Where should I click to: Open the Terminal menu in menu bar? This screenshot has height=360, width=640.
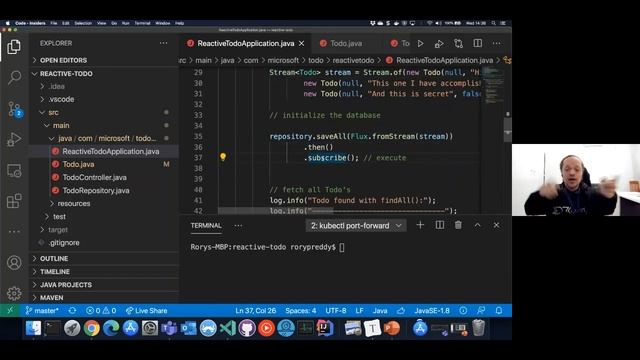pyautogui.click(x=142, y=23)
